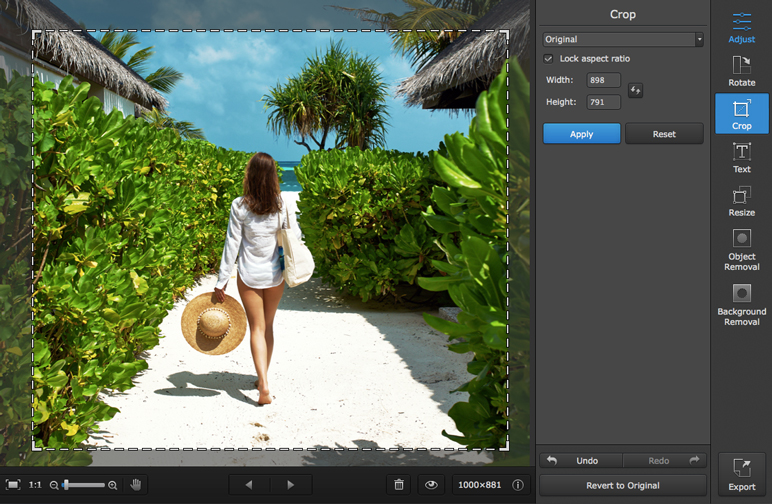Open the Object Removal tool

[741, 248]
